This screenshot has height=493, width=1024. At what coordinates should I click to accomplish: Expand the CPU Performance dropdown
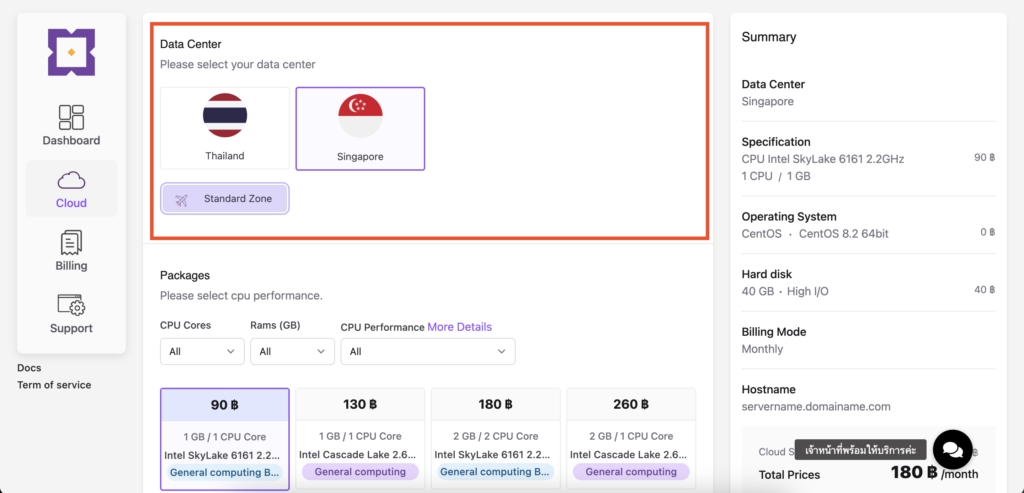(x=427, y=351)
